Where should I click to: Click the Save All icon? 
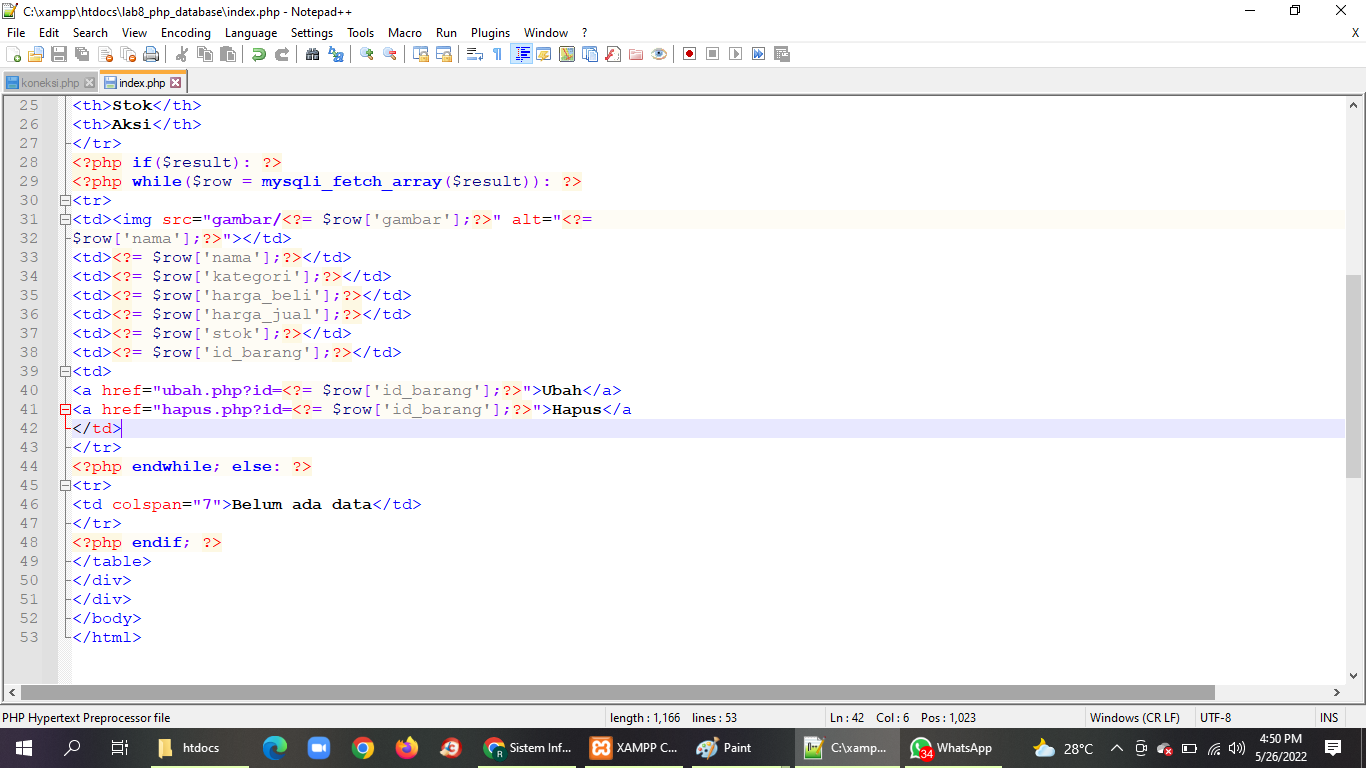(82, 55)
